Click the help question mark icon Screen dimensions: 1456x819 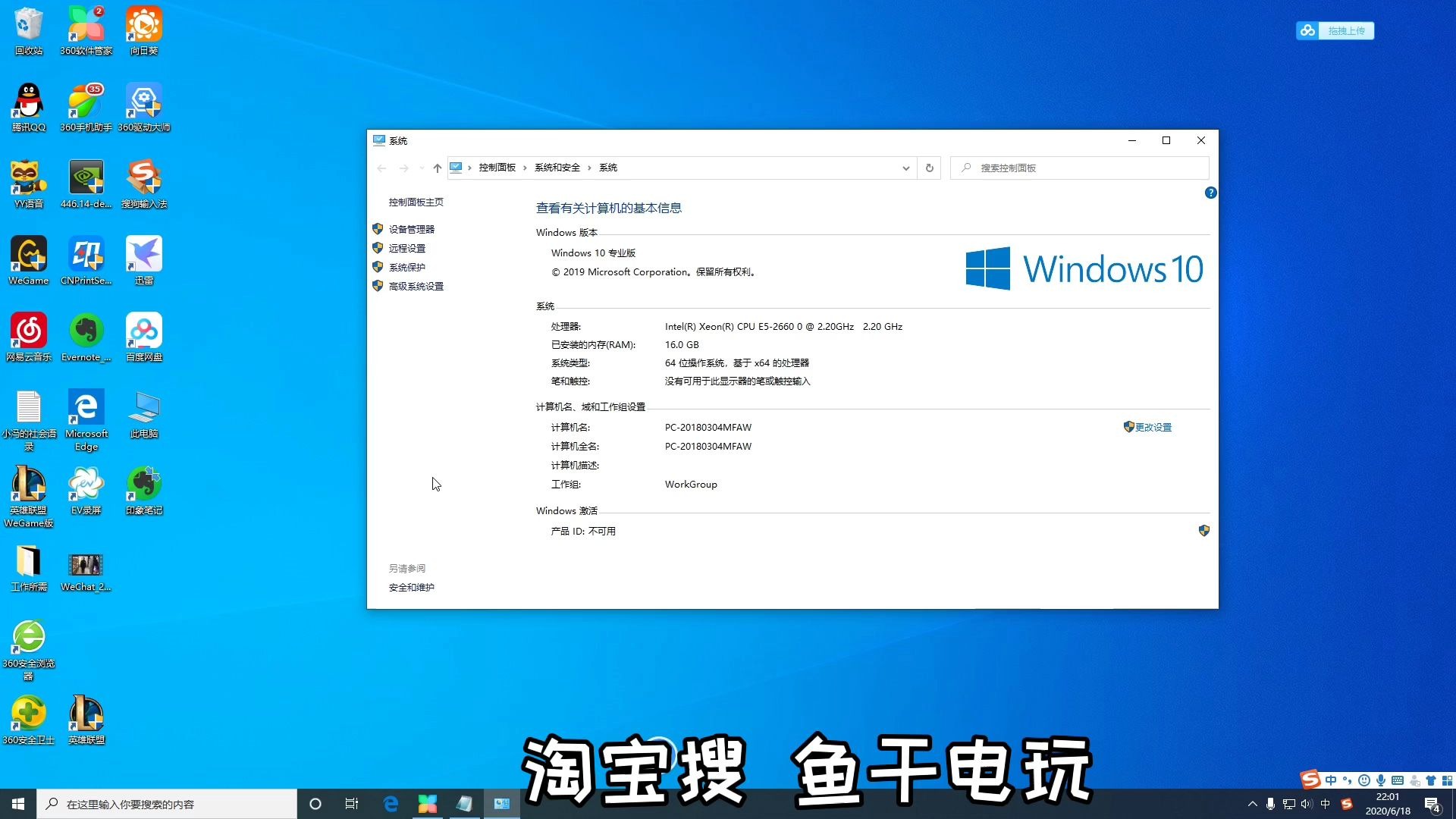coord(1210,193)
